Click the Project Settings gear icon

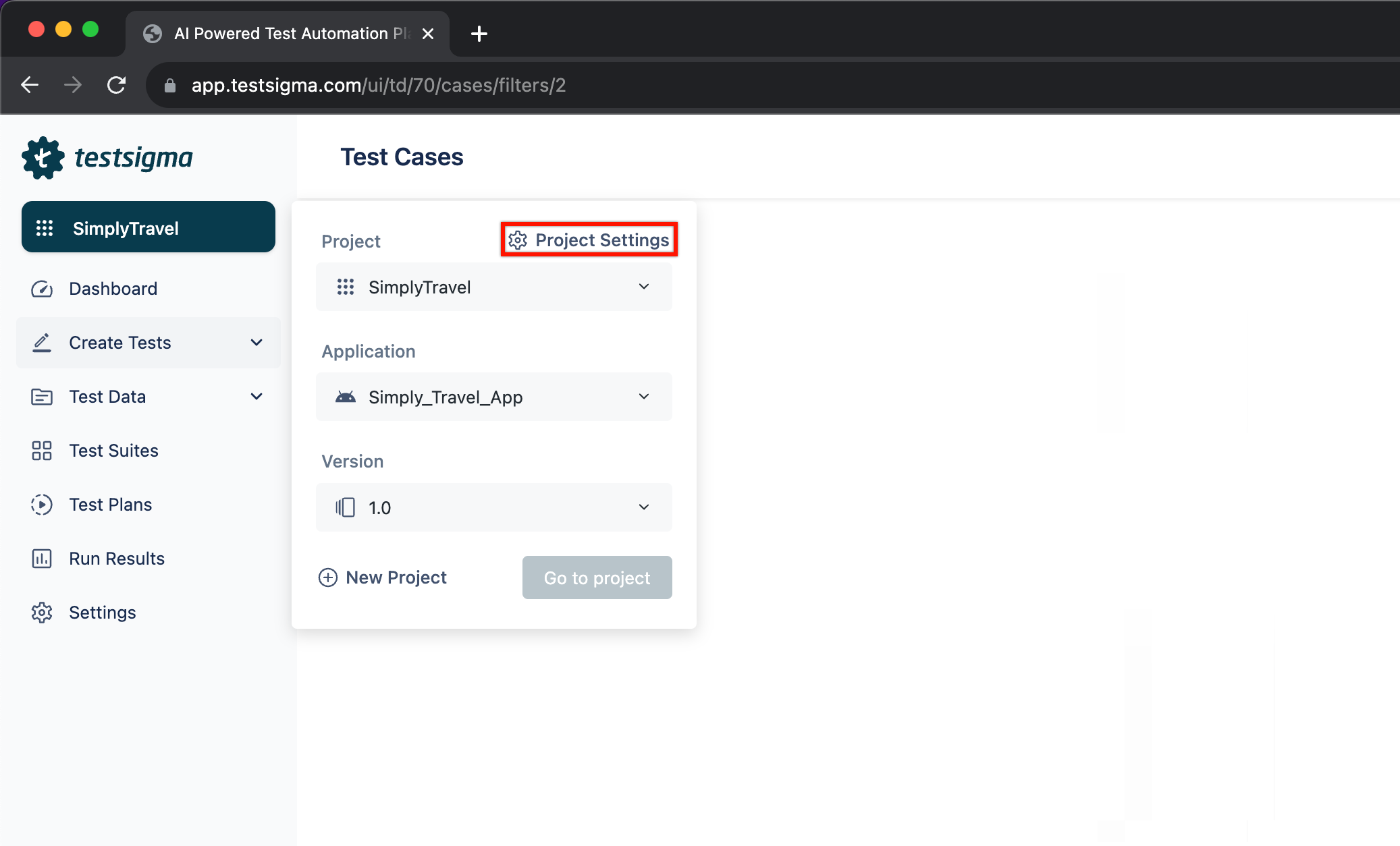[x=518, y=240]
